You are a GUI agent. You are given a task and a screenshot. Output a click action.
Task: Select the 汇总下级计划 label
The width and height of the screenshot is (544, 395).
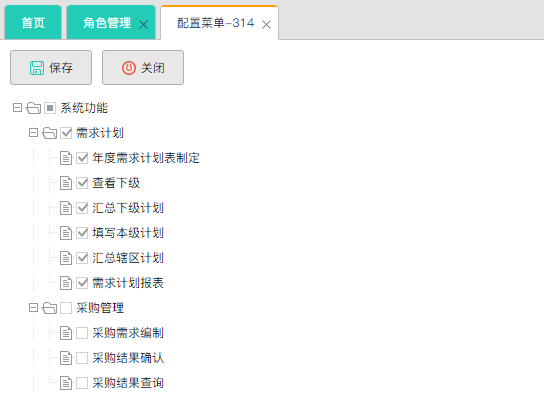click(x=128, y=208)
